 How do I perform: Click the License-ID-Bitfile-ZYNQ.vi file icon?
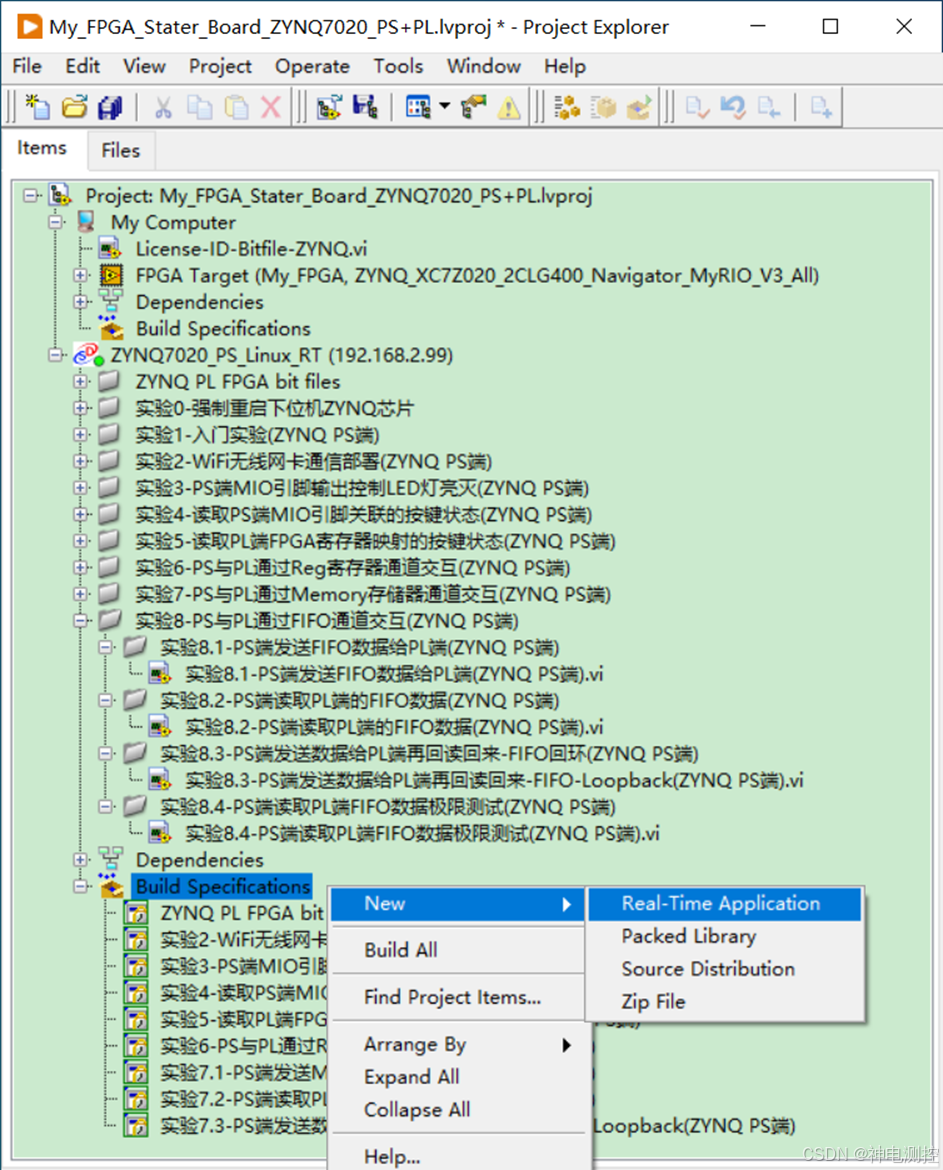pos(110,248)
